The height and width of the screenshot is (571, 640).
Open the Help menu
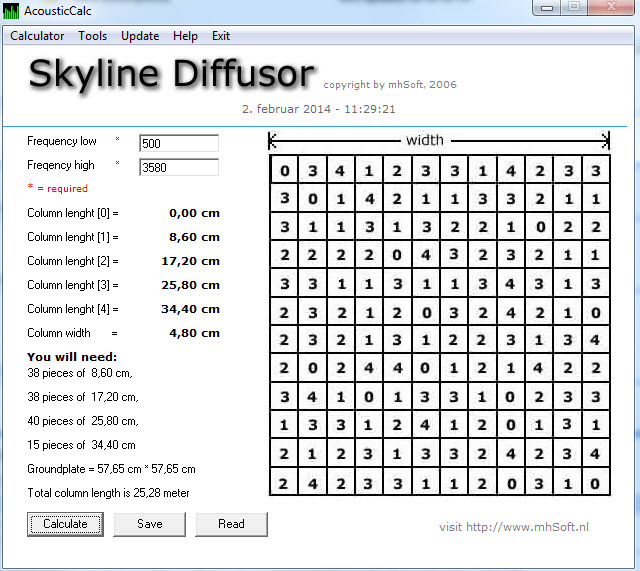point(185,36)
